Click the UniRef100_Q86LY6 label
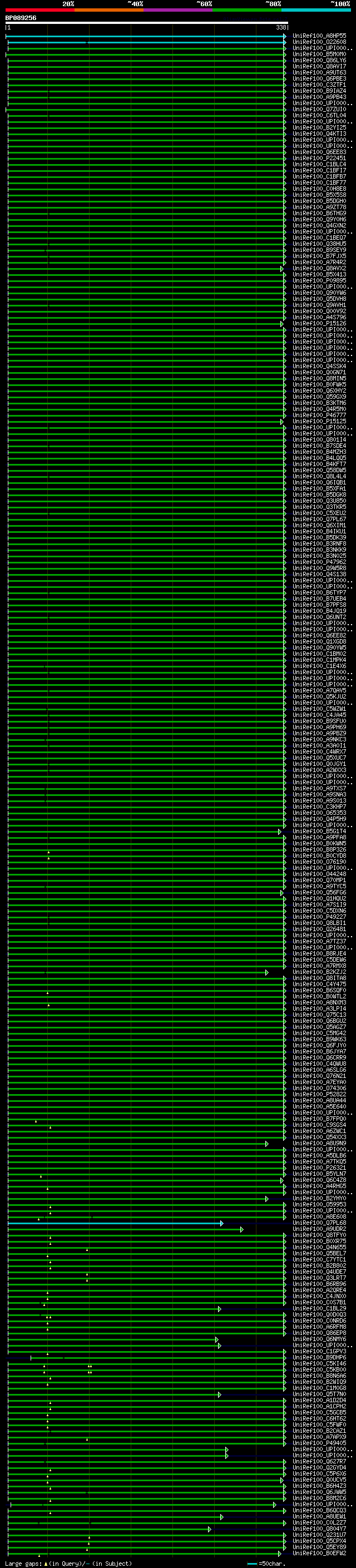This screenshot has height=1568, width=356. click(319, 60)
